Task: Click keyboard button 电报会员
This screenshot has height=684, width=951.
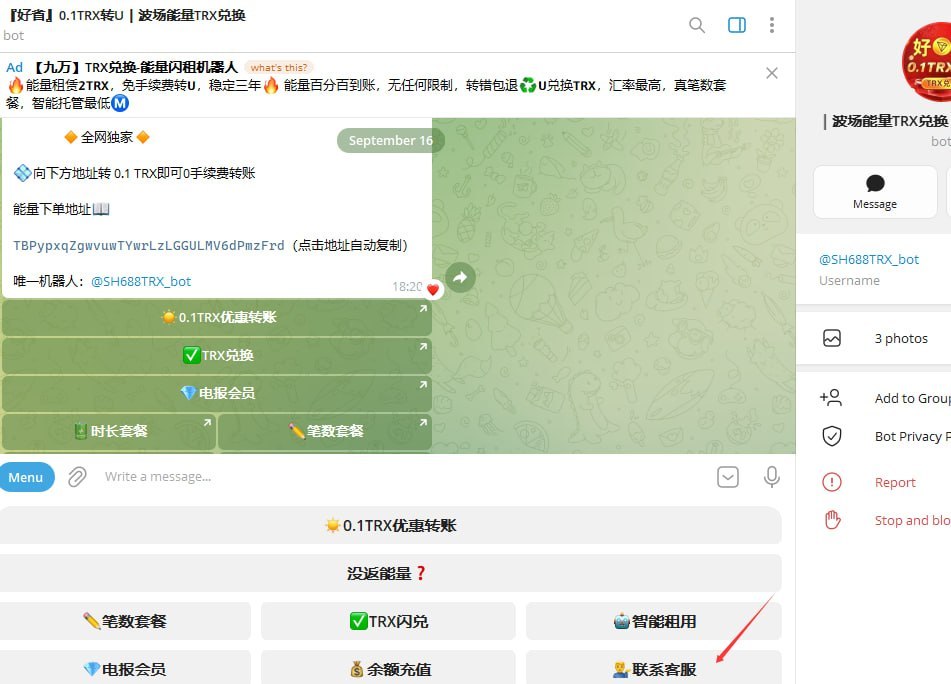Action: [125, 668]
